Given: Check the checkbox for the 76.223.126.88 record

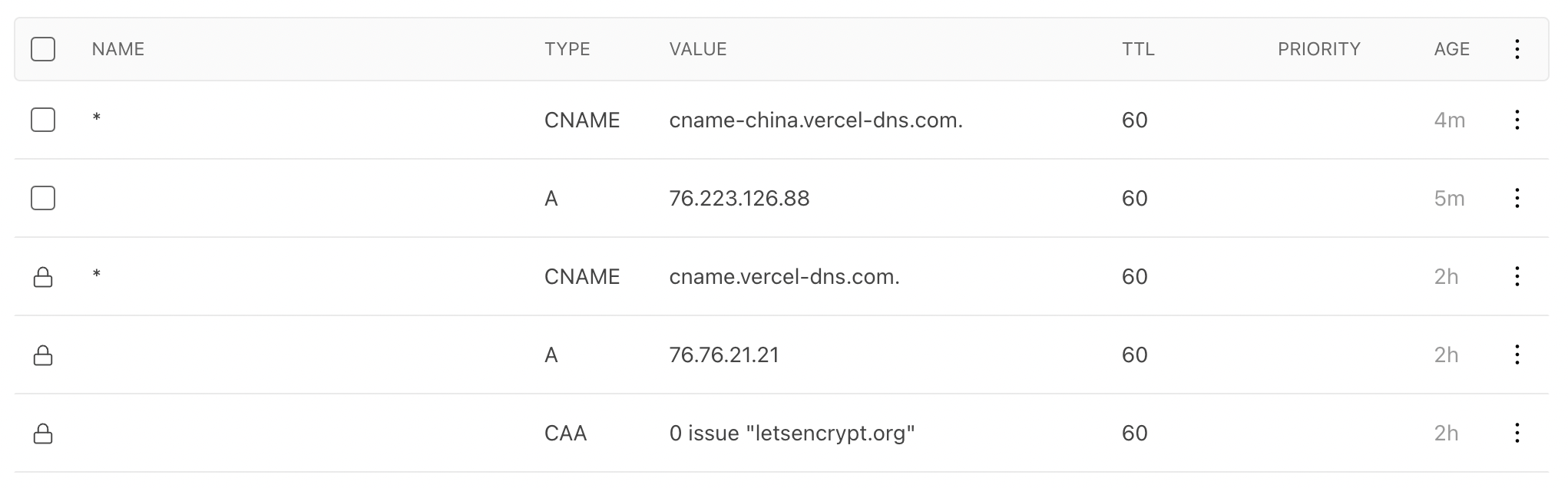Looking at the screenshot, I should tap(44, 198).
